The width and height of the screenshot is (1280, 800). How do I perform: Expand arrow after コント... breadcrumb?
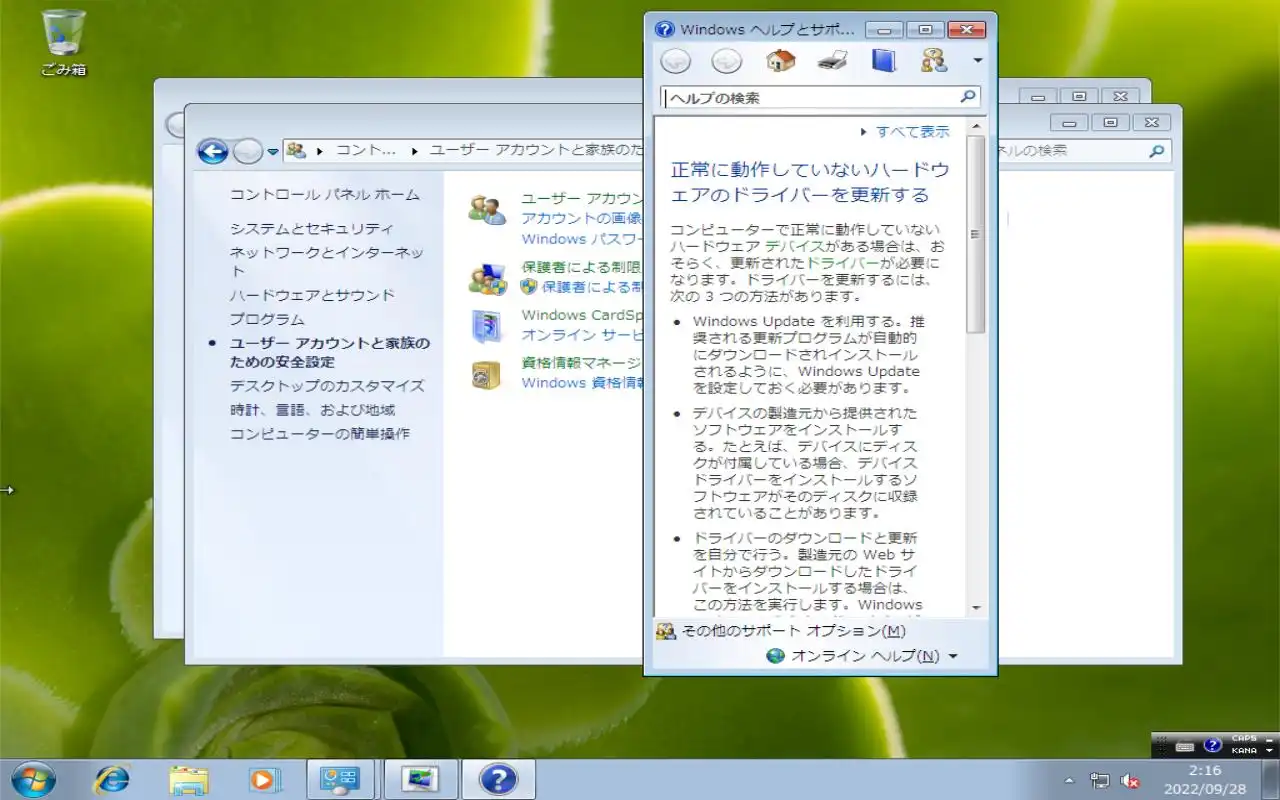tap(414, 151)
